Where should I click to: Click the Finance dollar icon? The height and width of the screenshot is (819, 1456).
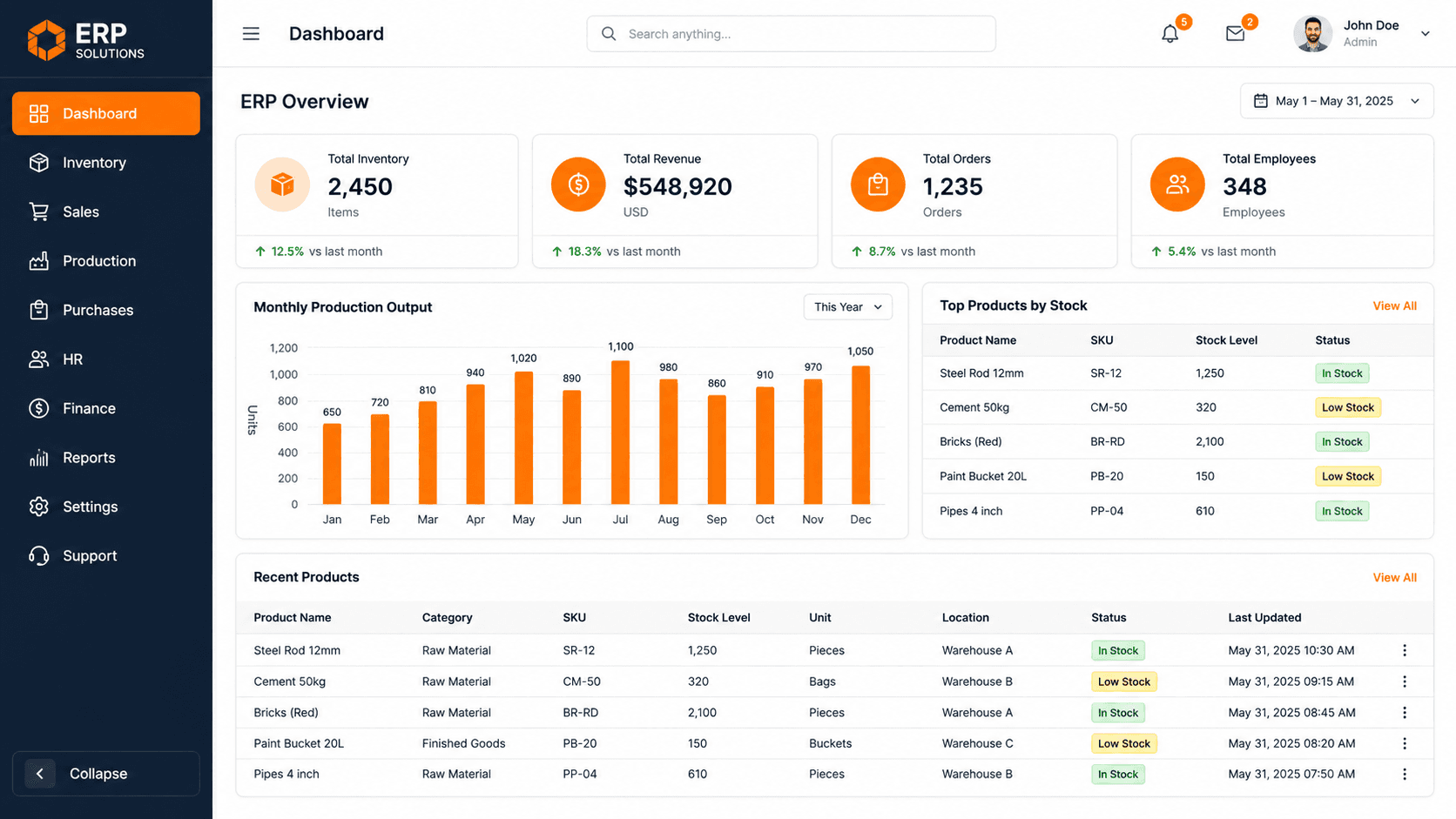(x=38, y=408)
